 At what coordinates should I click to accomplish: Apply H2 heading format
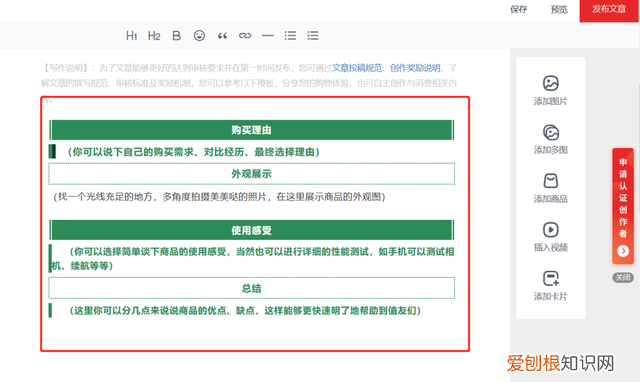click(154, 36)
